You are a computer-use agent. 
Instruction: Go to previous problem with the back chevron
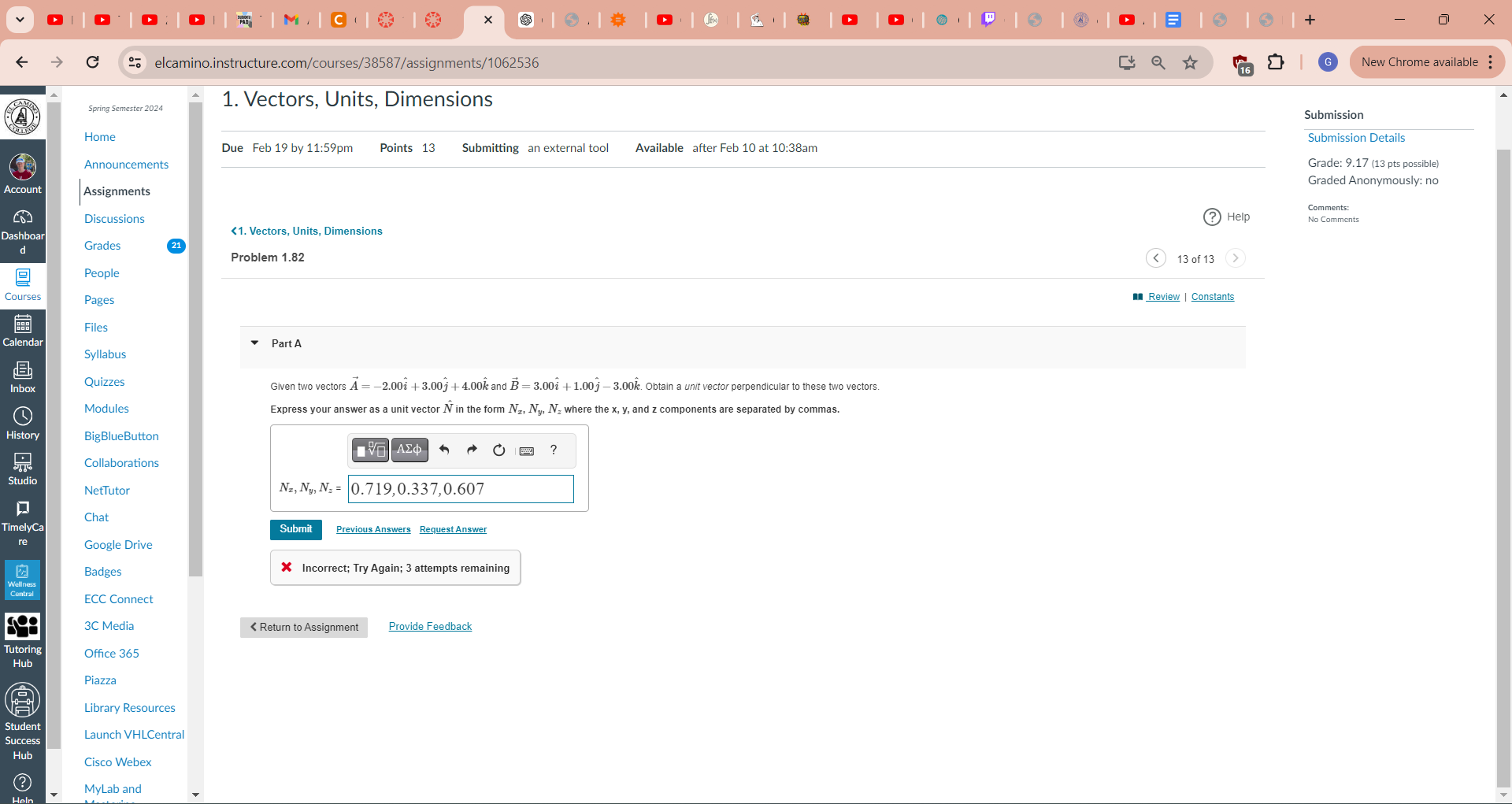pos(1156,258)
